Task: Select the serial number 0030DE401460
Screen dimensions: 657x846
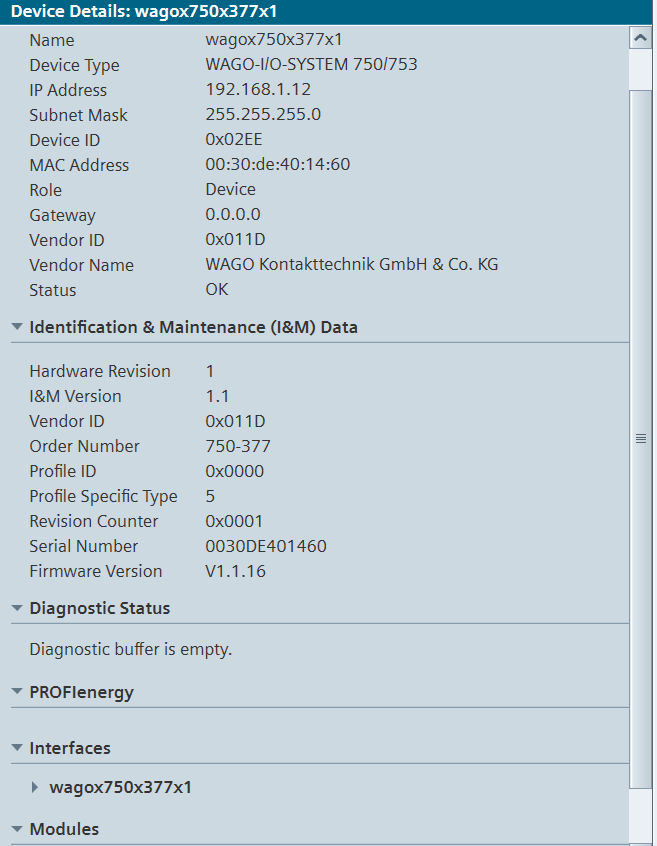Action: click(x=265, y=546)
